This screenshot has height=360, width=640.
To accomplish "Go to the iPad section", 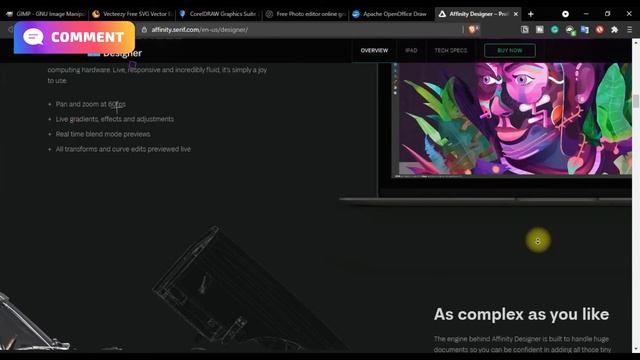I will [411, 51].
